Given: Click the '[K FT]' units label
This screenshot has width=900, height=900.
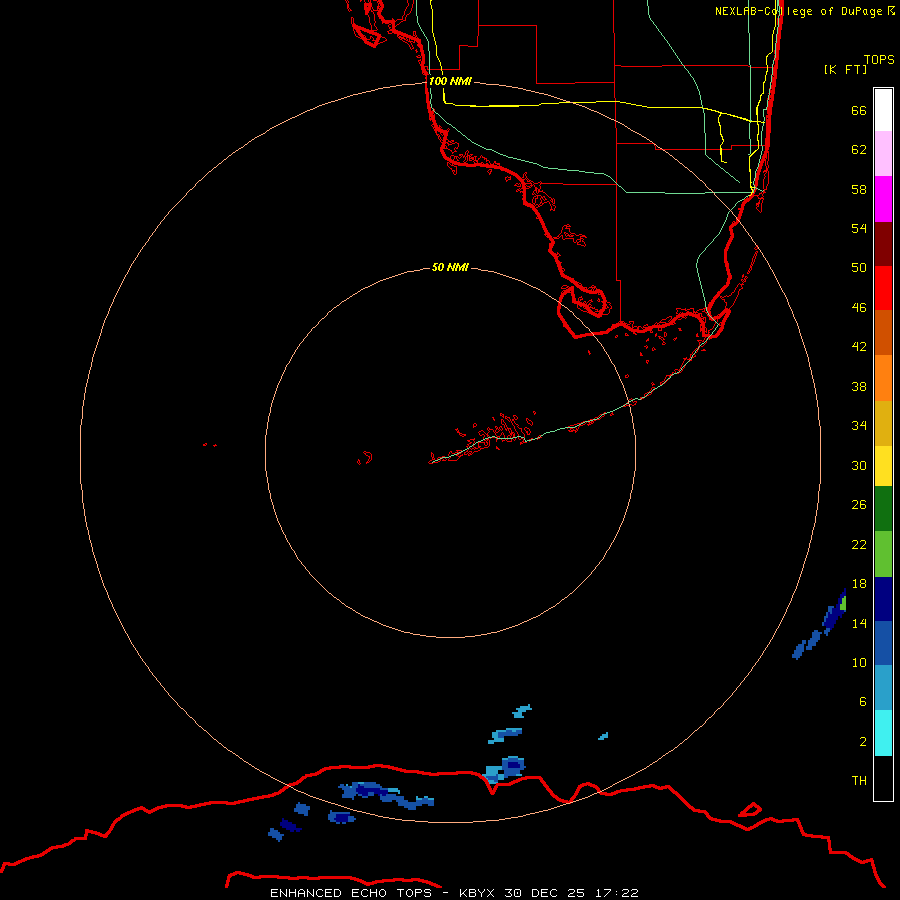Looking at the screenshot, I should (845, 69).
